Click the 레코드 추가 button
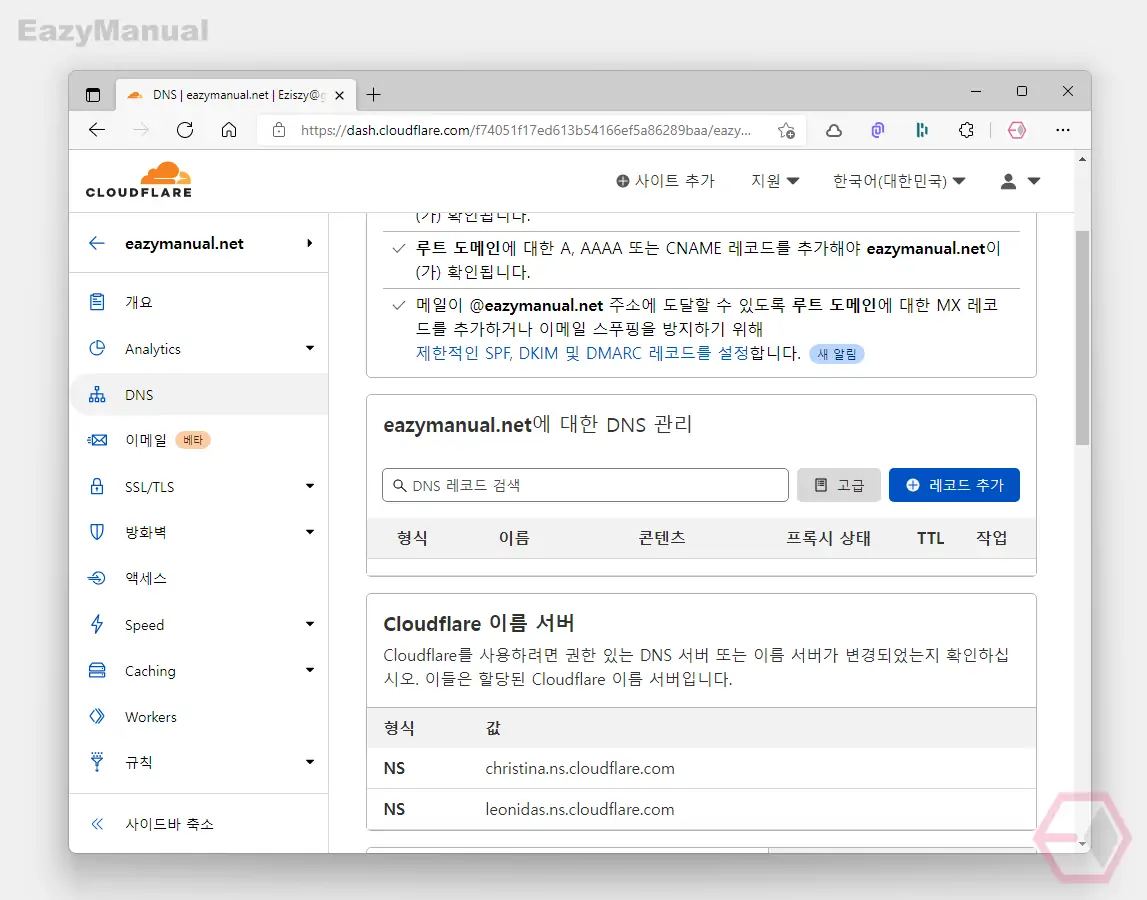This screenshot has height=900, width=1147. click(954, 485)
